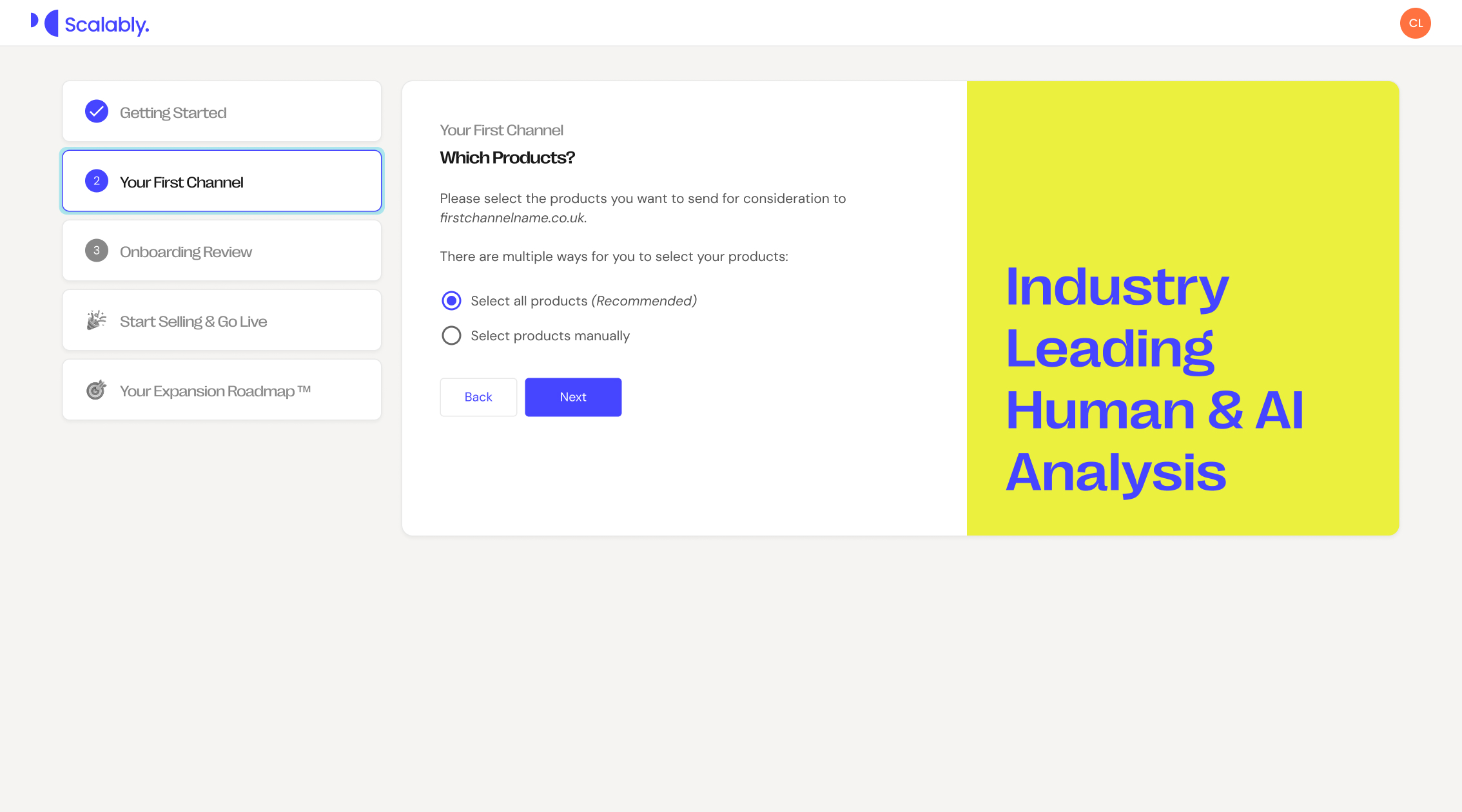Click the 'Select all products (Recommended)' label
The width and height of the screenshot is (1462, 812).
coord(583,301)
